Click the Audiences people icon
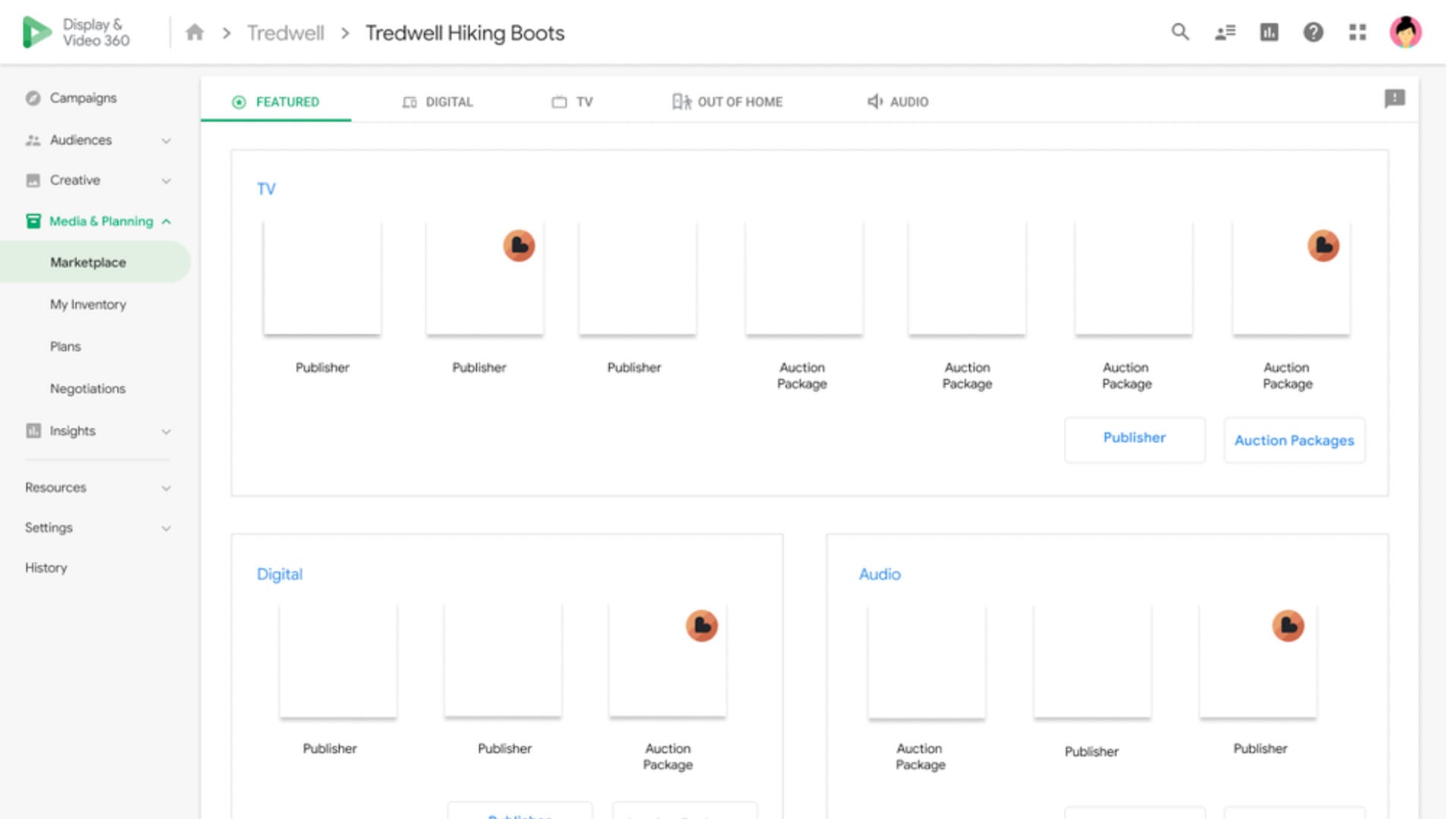Viewport: 1456px width, 819px height. point(33,140)
